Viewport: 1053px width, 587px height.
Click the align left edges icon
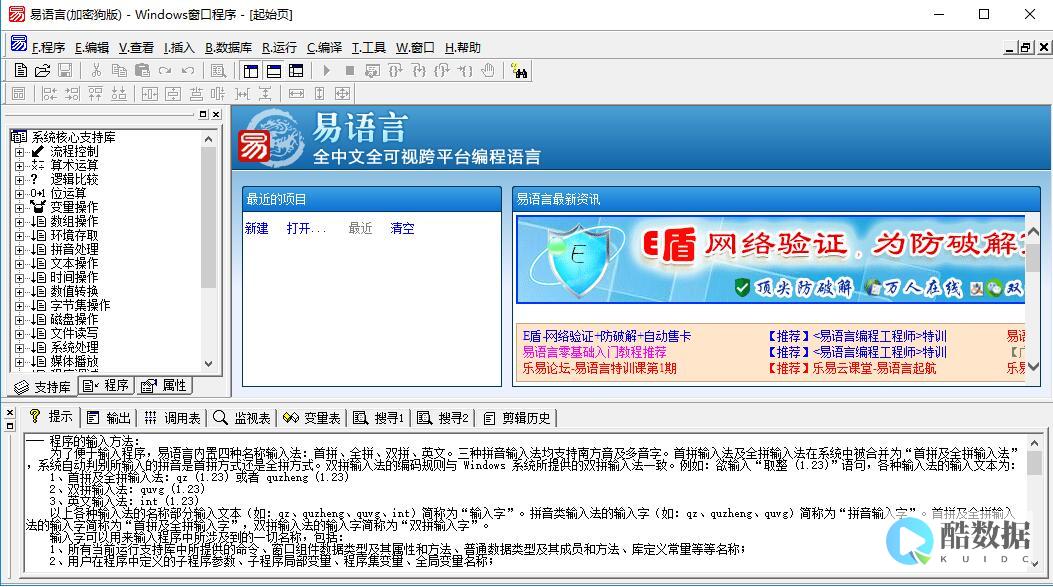point(49,93)
